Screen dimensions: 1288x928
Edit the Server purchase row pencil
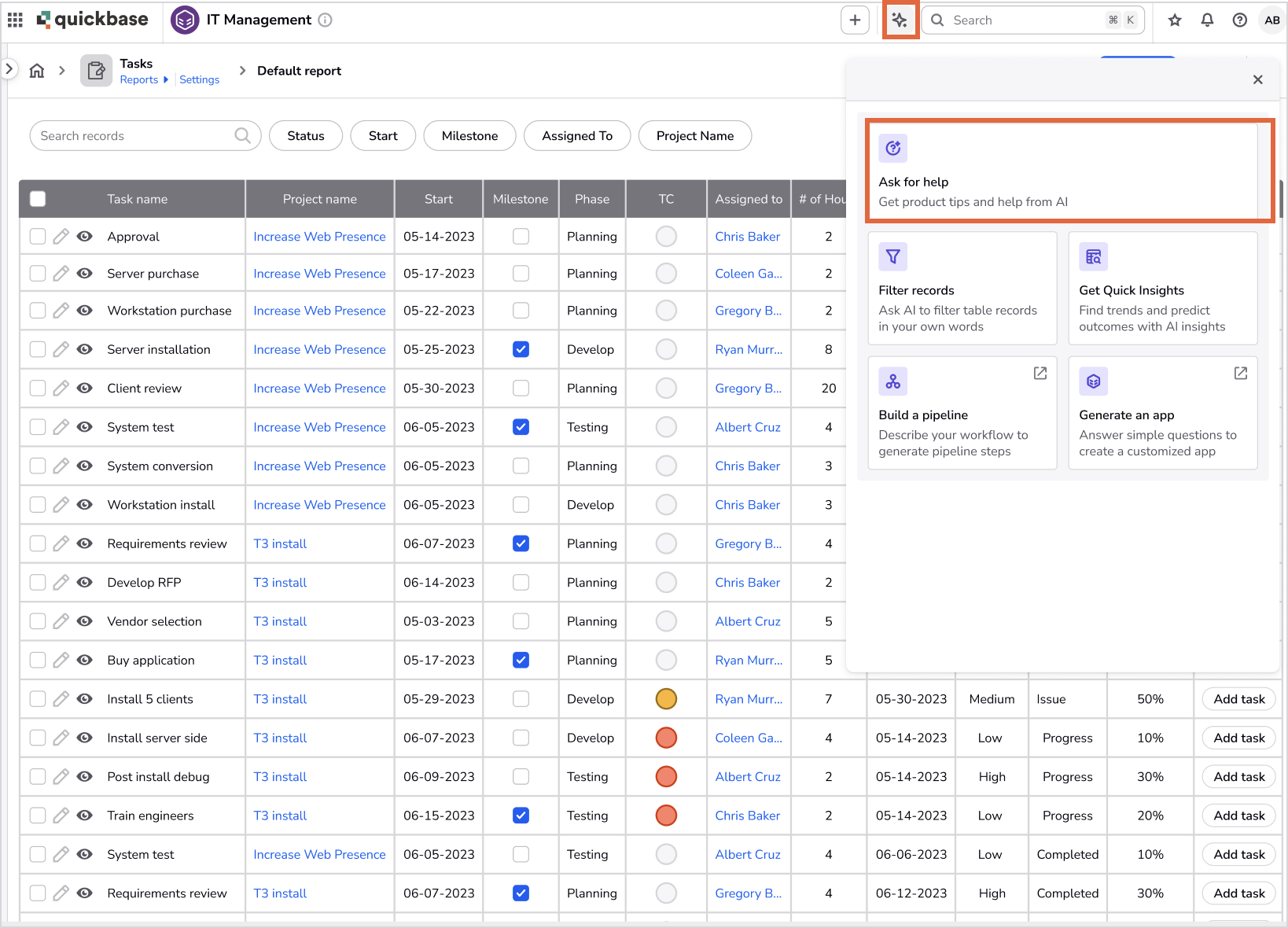tap(61, 274)
